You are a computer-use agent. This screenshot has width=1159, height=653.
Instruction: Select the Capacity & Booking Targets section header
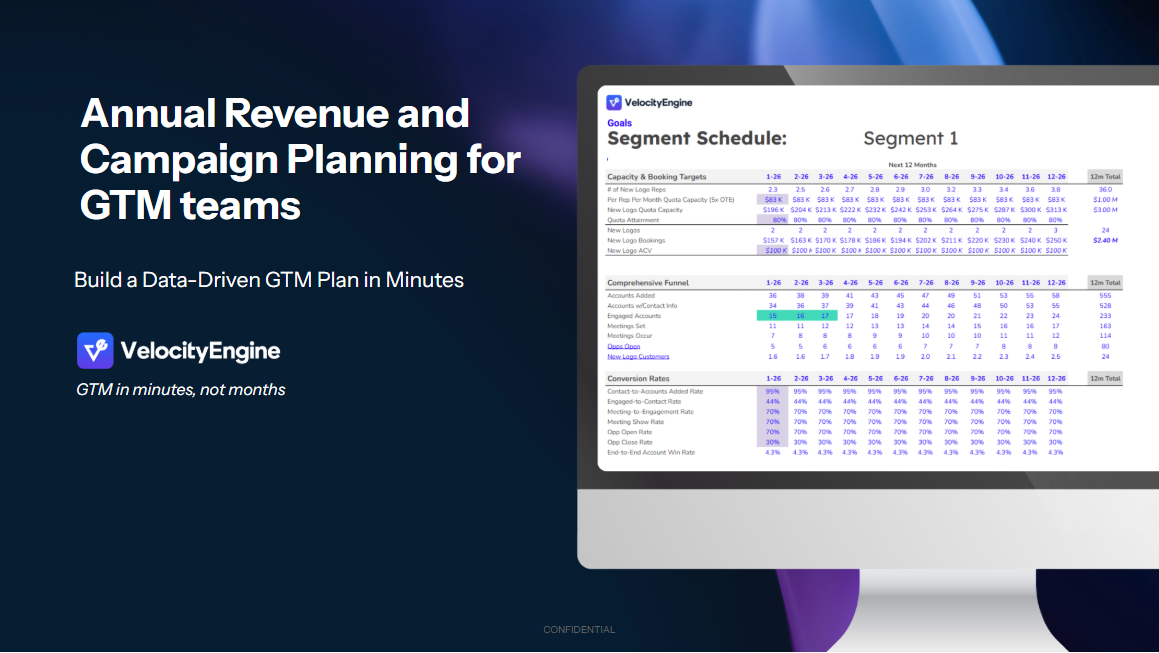(x=657, y=177)
